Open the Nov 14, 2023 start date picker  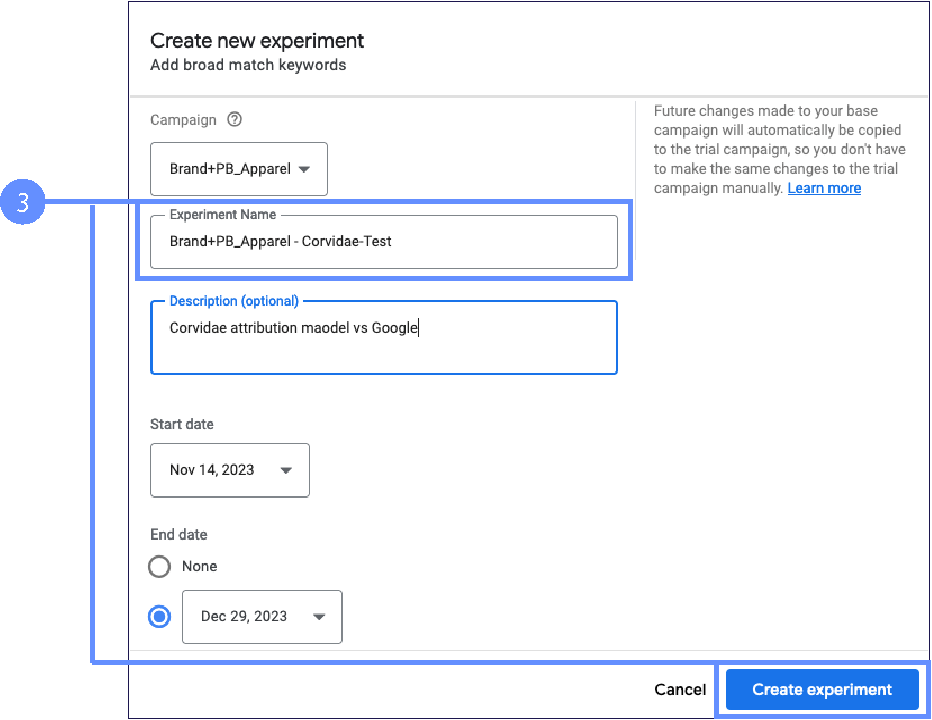tap(229, 470)
